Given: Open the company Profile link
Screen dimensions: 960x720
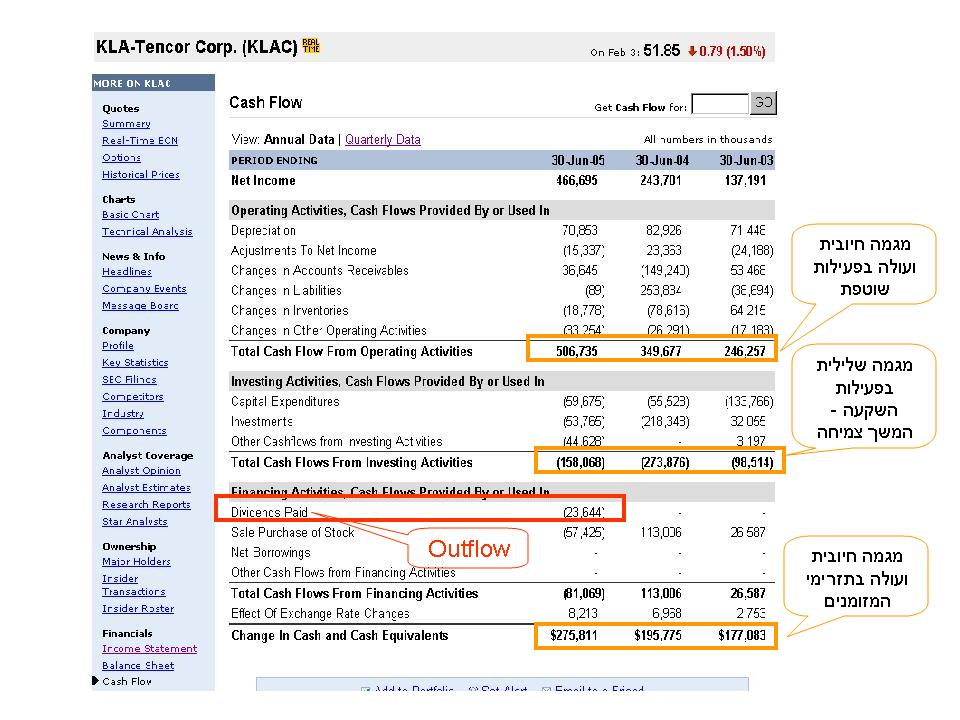Looking at the screenshot, I should click(x=118, y=346).
